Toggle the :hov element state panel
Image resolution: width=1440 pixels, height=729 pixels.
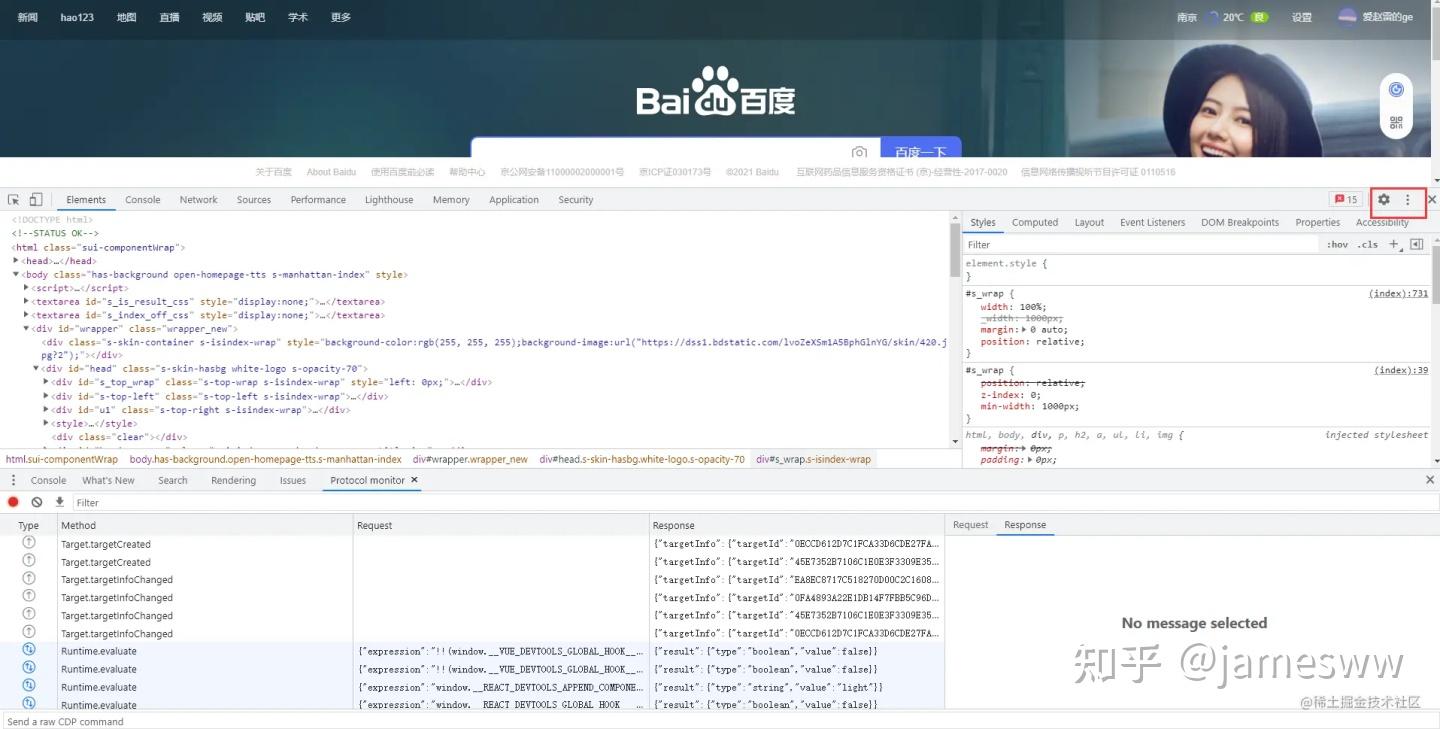point(1337,244)
